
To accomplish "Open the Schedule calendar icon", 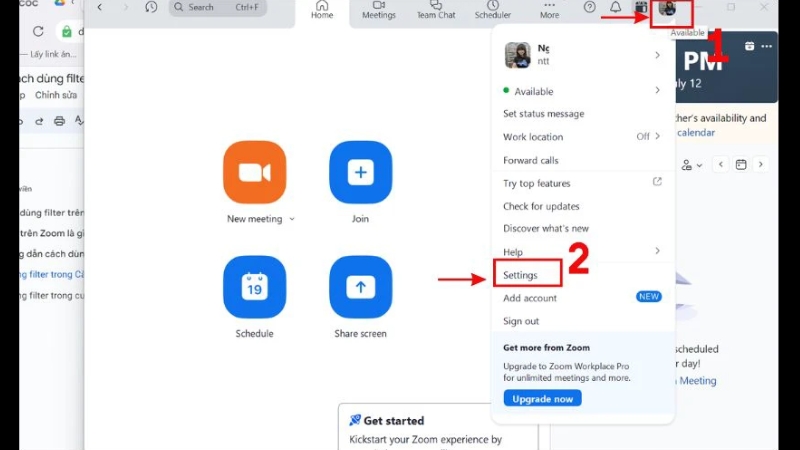I will [x=255, y=287].
